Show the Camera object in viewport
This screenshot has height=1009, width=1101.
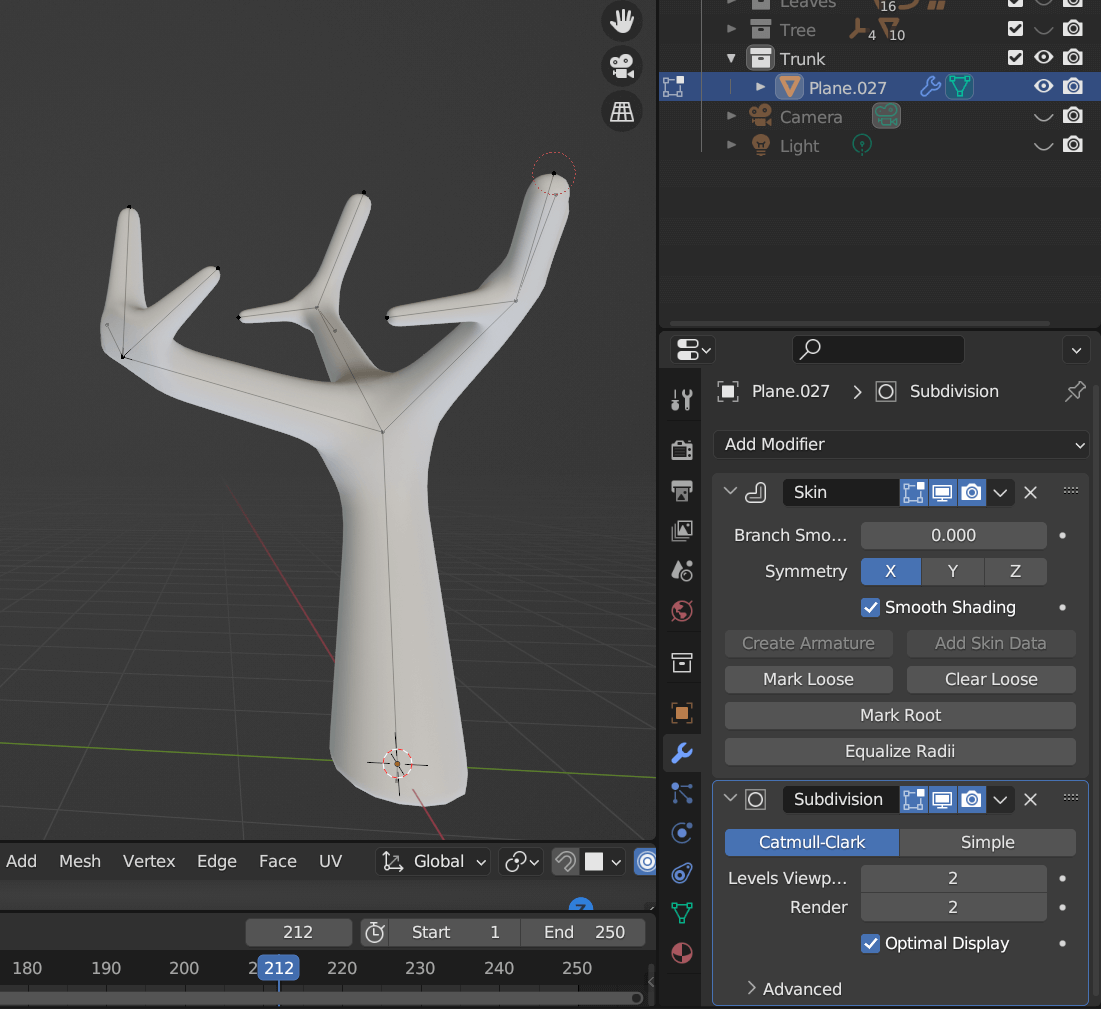[1043, 116]
